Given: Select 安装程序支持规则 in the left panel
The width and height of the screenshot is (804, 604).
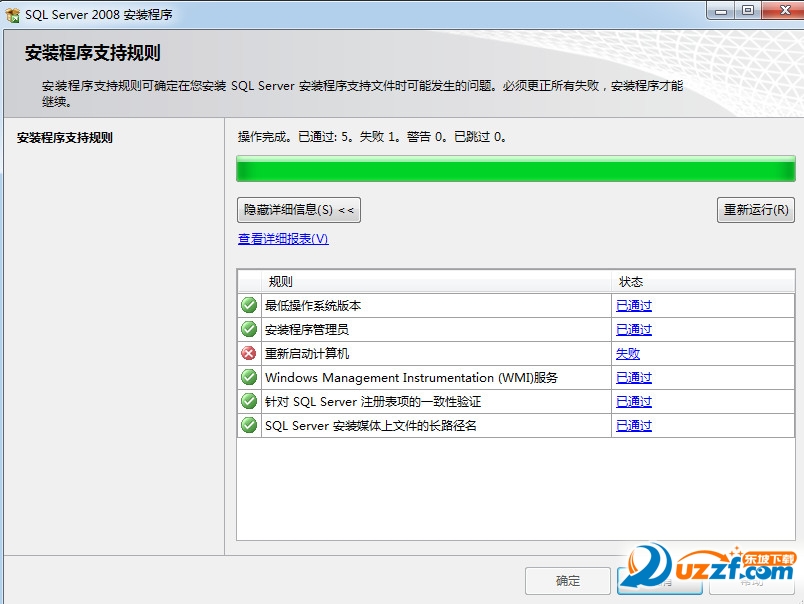Looking at the screenshot, I should (x=65, y=137).
